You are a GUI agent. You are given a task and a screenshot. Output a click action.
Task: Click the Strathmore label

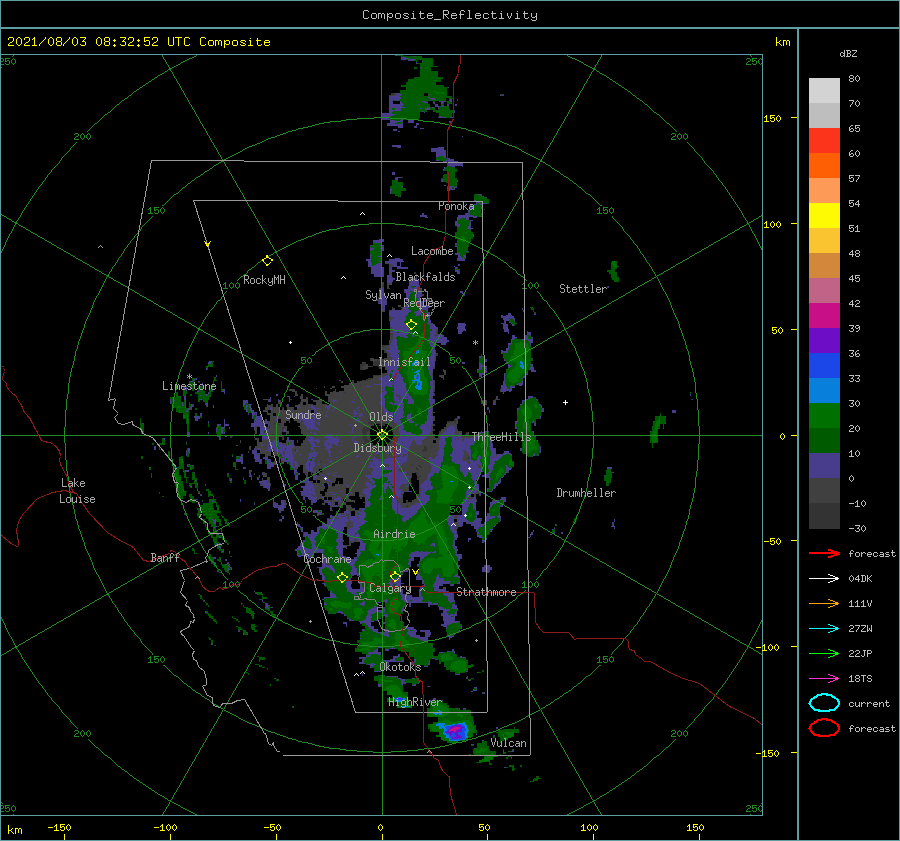(x=486, y=592)
